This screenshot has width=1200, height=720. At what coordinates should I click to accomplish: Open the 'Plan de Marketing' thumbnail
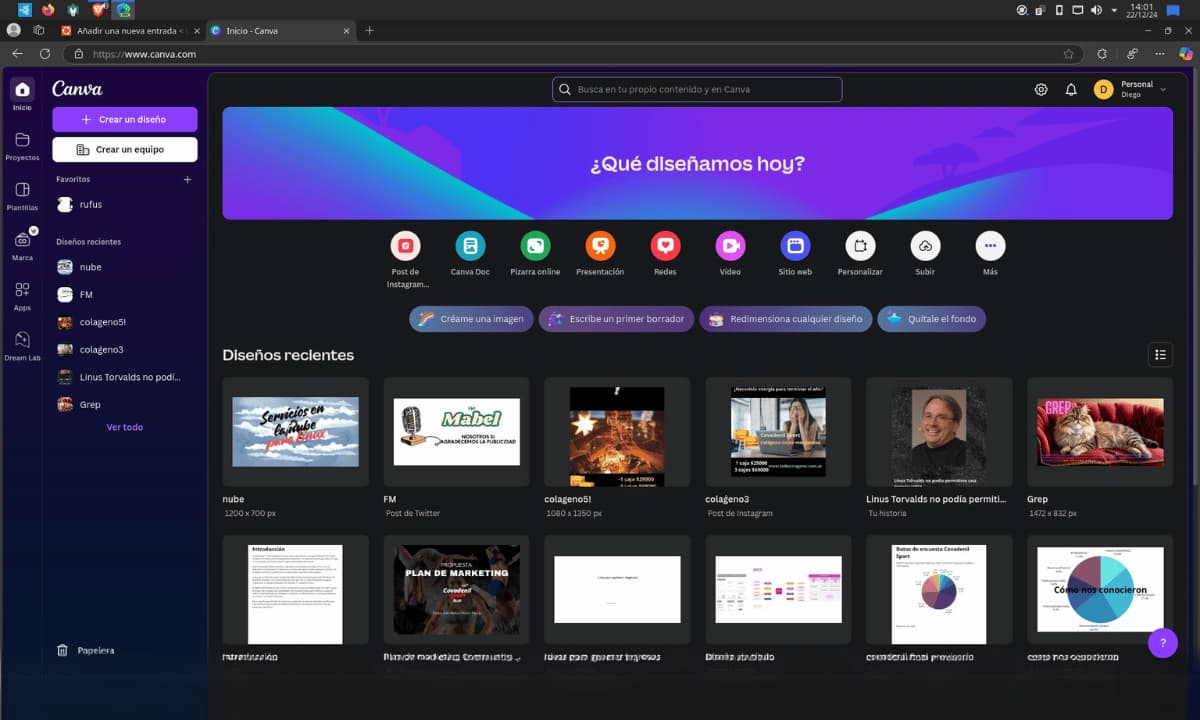tap(456, 589)
